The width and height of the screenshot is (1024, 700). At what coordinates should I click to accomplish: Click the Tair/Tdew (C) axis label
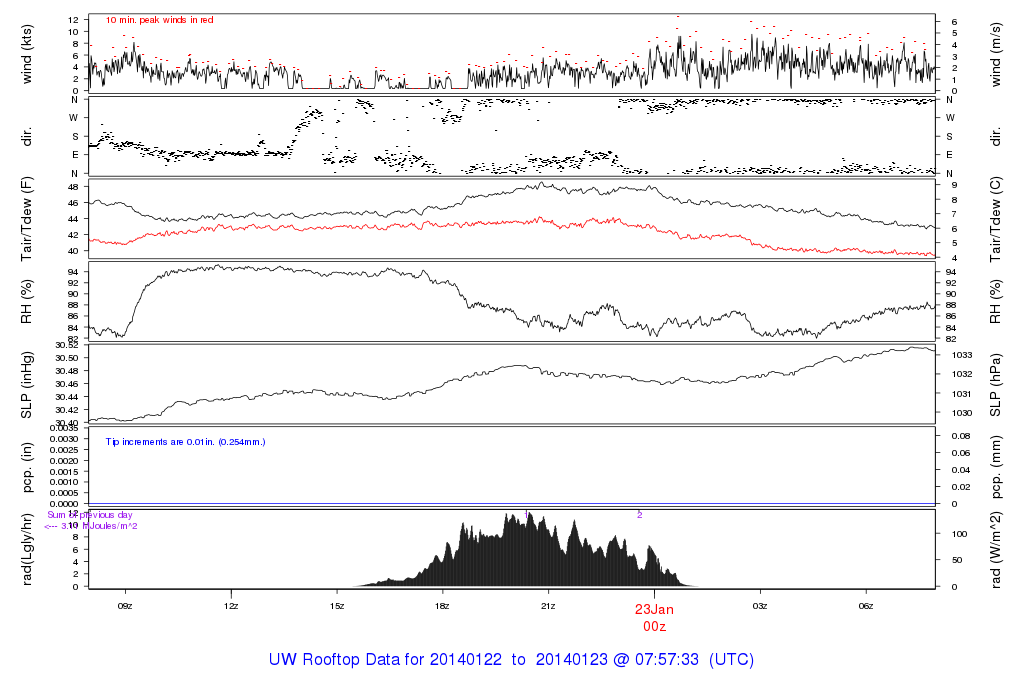click(x=996, y=219)
